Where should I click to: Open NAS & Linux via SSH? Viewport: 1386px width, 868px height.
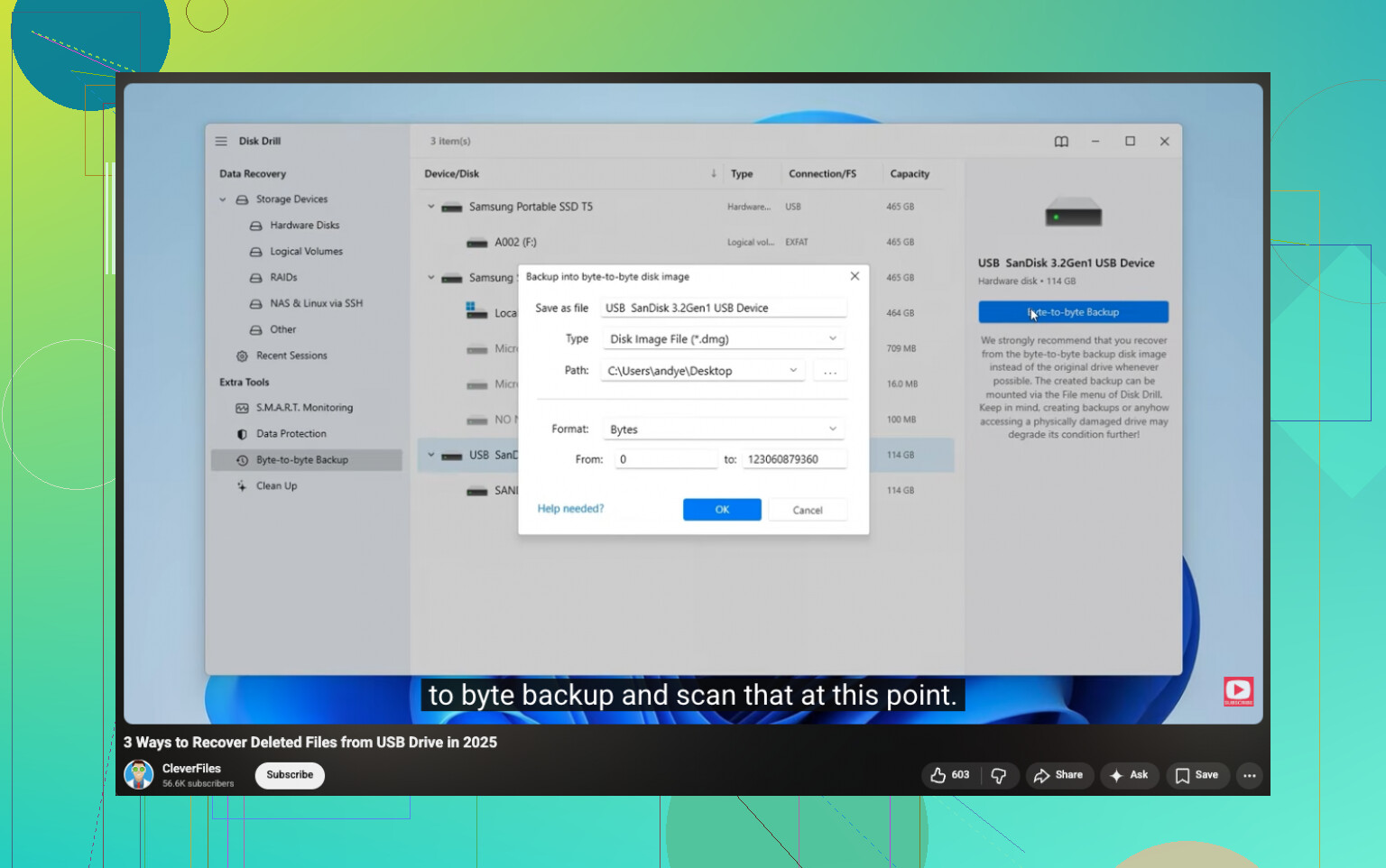coord(316,304)
